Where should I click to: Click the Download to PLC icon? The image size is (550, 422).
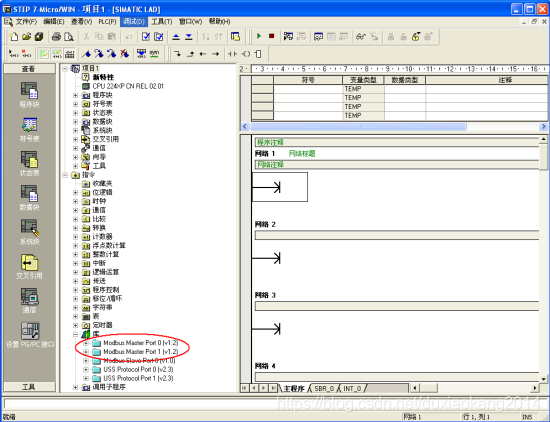(189, 36)
